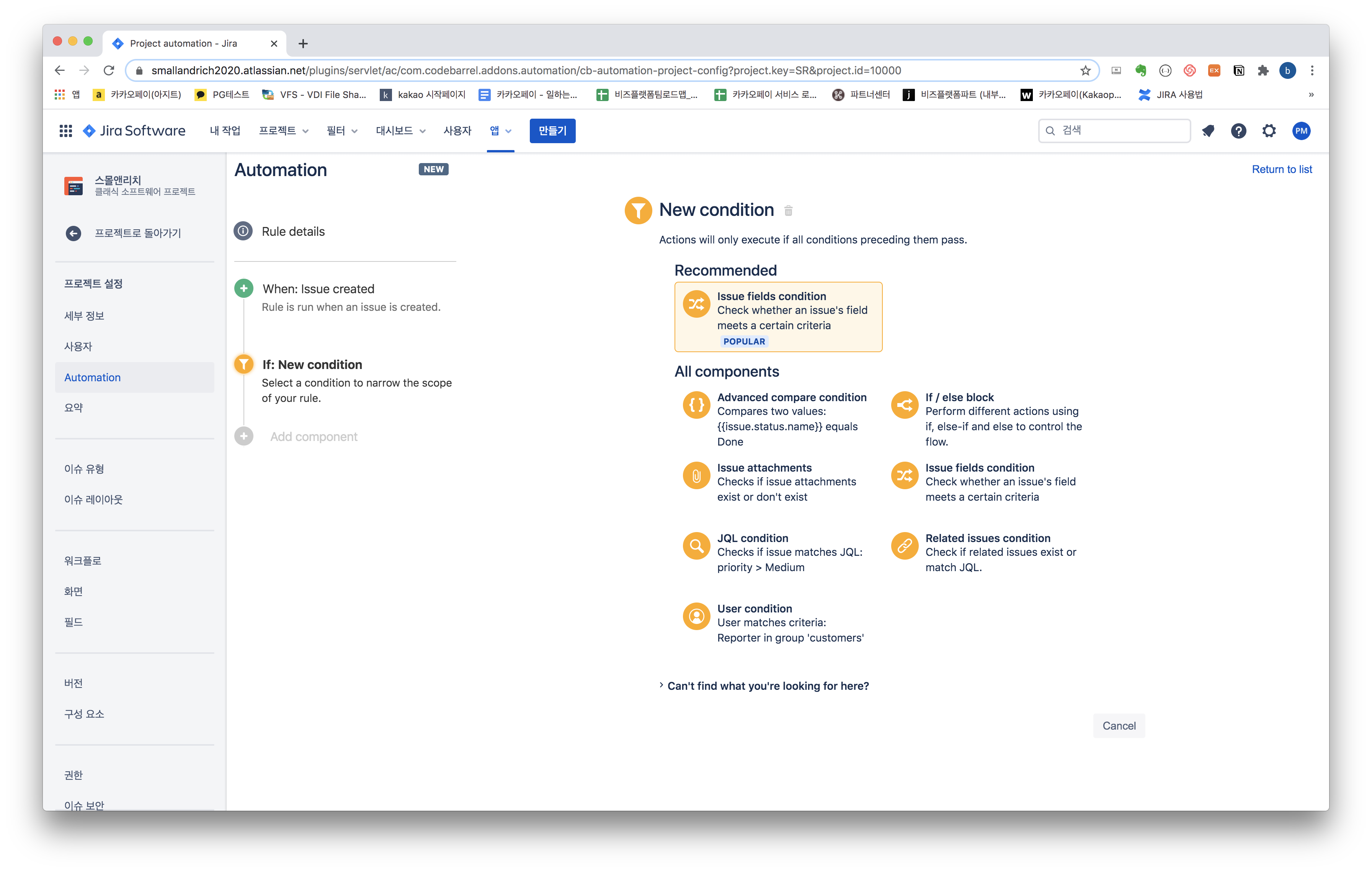Go to 워크플로 in project settings sidebar
This screenshot has width=1372, height=872.
tap(83, 560)
